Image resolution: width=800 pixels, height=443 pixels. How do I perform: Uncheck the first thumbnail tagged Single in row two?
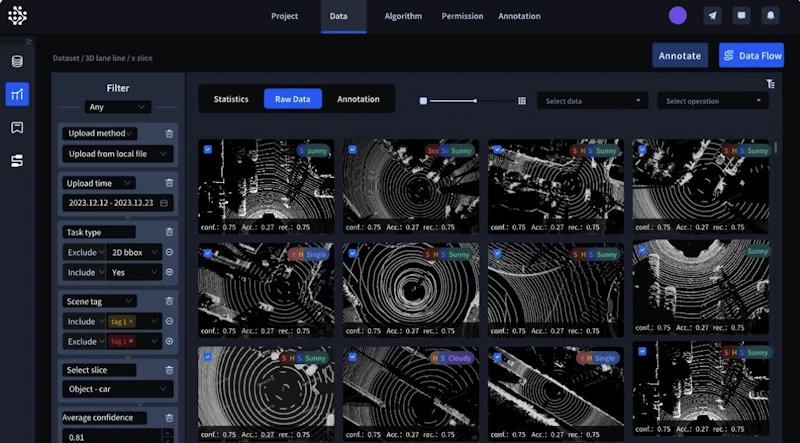tap(208, 253)
